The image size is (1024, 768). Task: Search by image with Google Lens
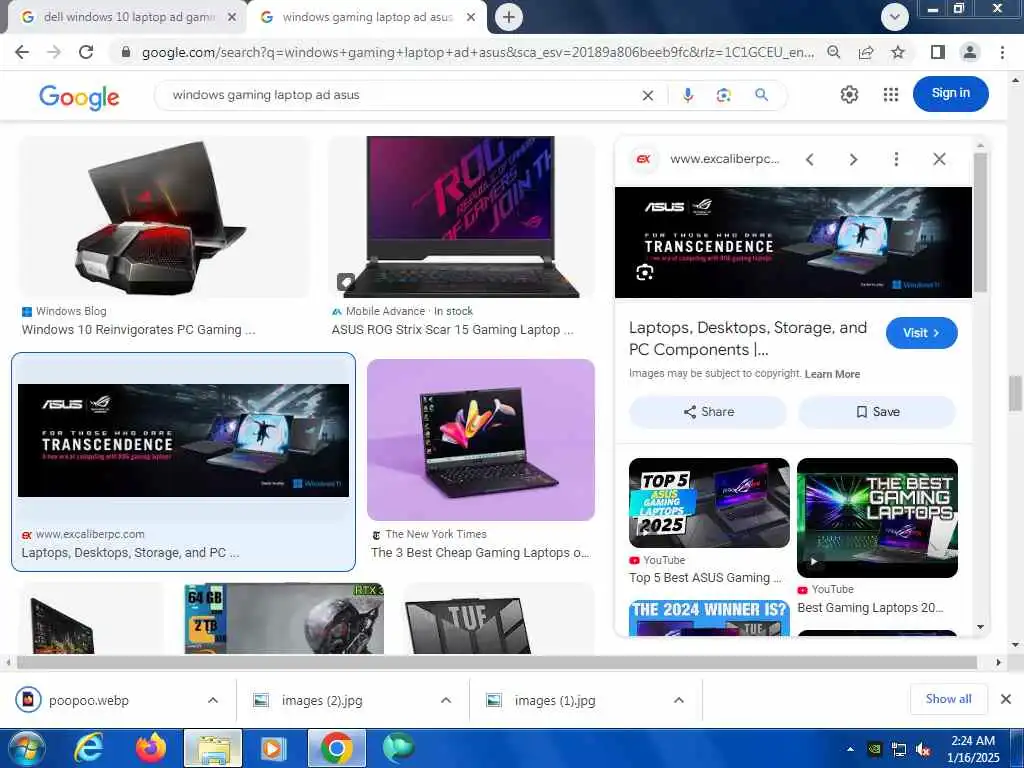pyautogui.click(x=724, y=95)
